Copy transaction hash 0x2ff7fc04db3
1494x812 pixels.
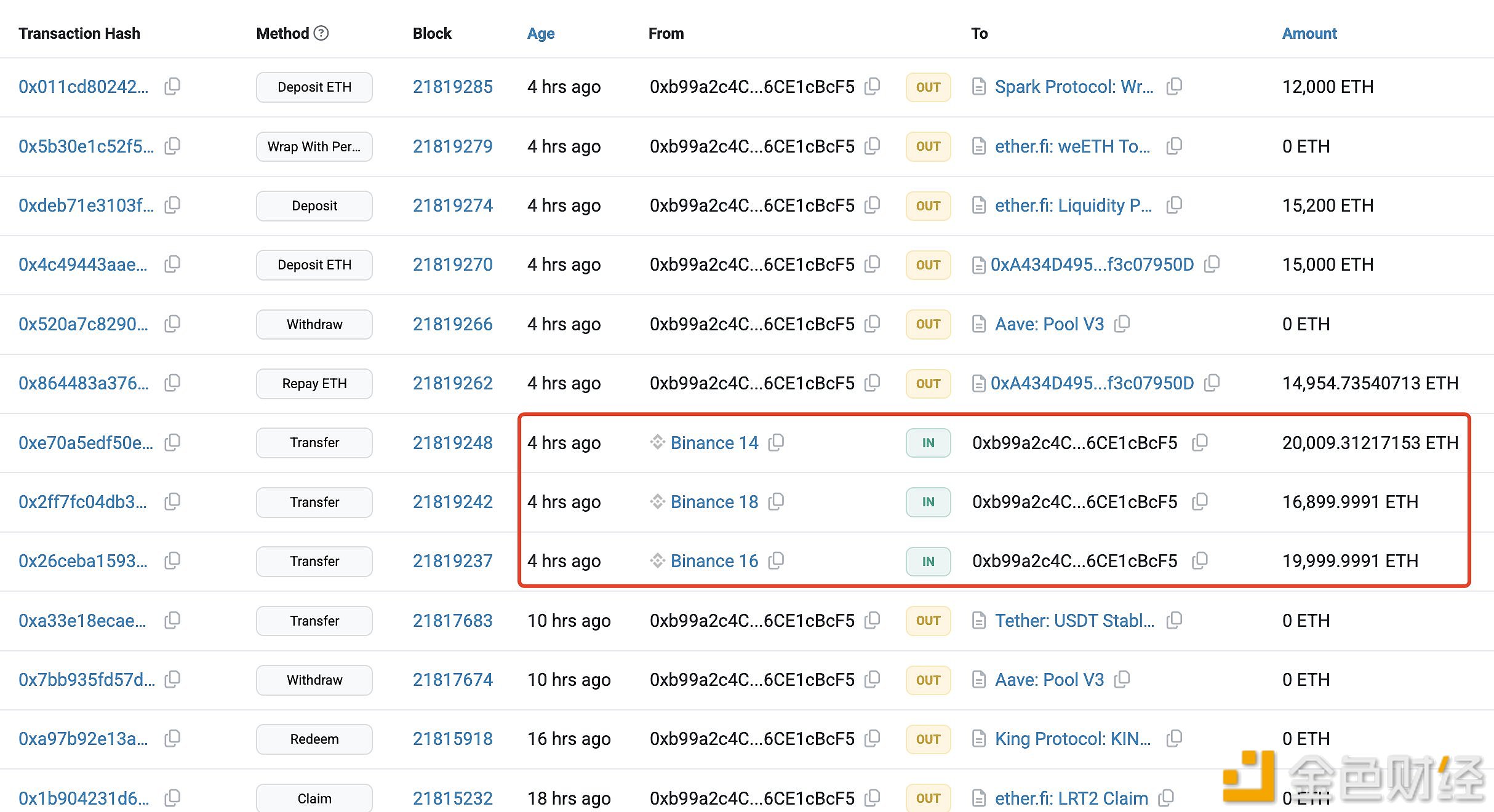coord(172,502)
